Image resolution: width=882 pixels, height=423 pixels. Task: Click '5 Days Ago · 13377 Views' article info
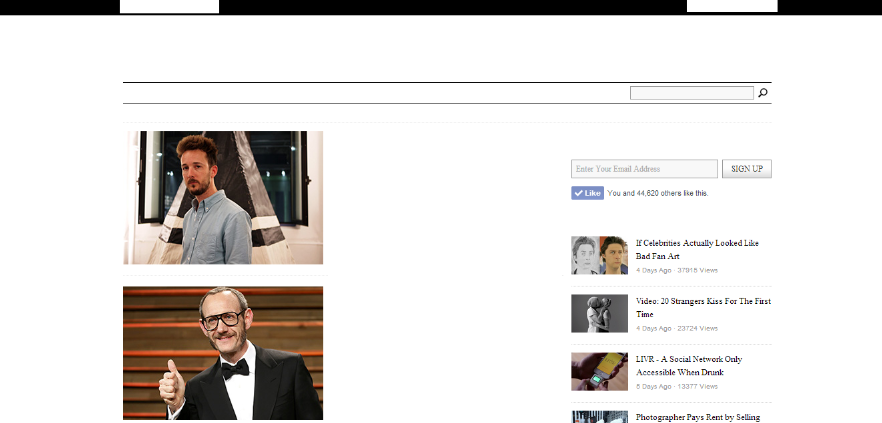(x=676, y=386)
